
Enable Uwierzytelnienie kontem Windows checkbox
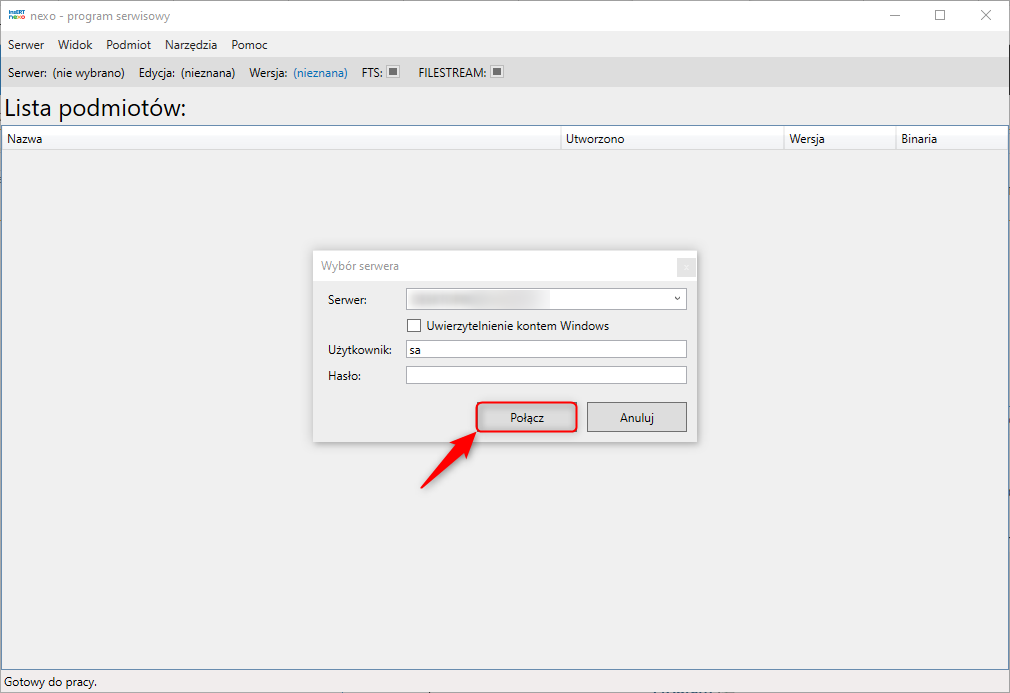[x=414, y=326]
